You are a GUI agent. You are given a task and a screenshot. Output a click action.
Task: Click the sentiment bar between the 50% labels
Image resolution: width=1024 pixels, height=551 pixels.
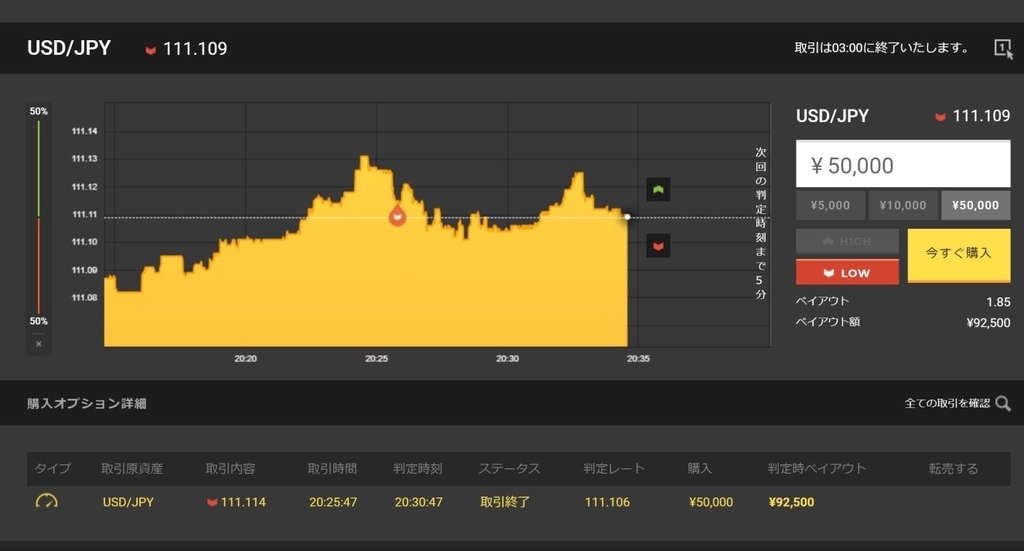click(39, 217)
